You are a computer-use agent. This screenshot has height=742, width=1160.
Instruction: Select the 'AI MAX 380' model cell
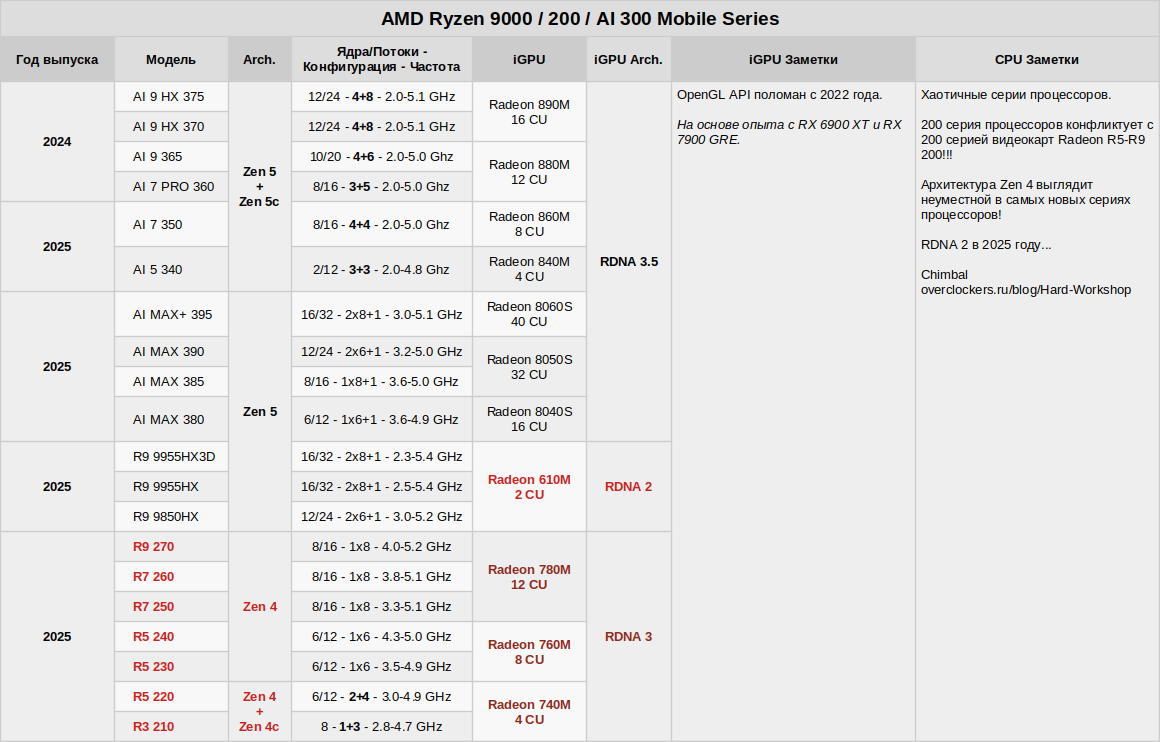tap(171, 419)
